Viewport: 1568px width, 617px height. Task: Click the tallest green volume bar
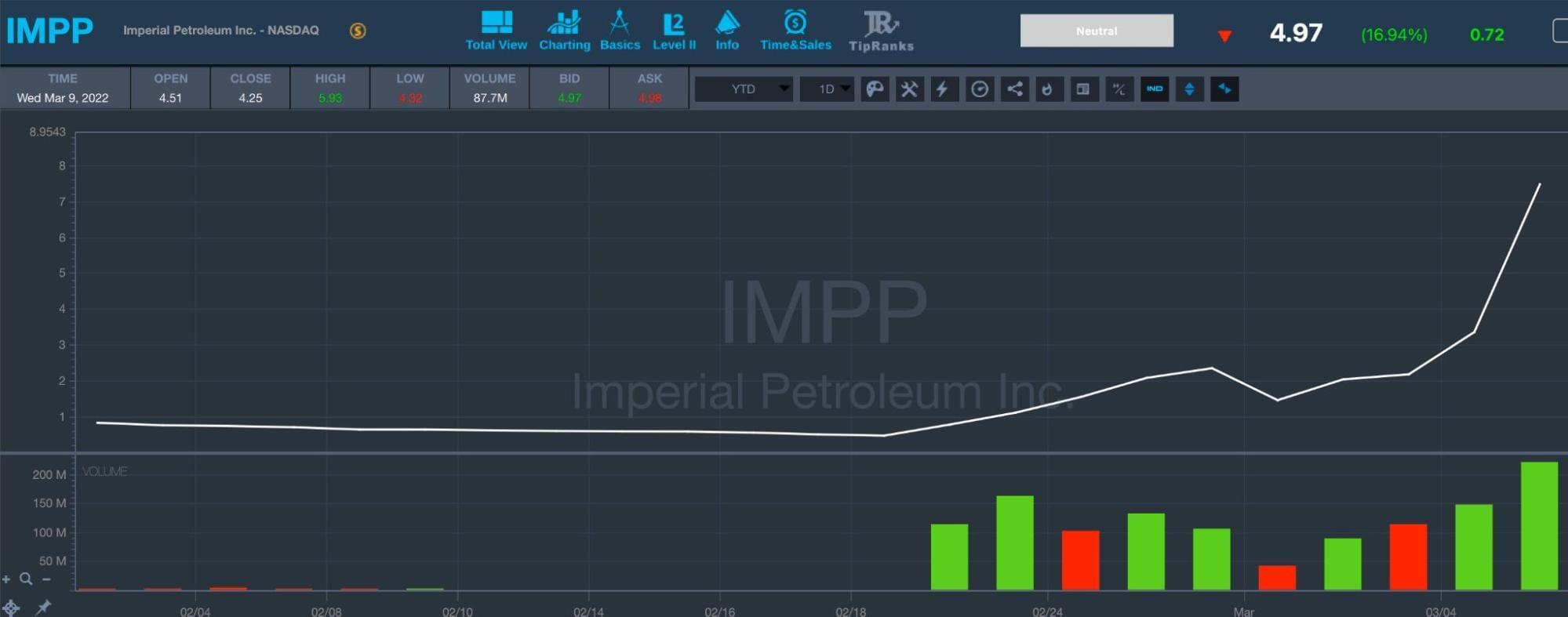pyautogui.click(x=1538, y=525)
